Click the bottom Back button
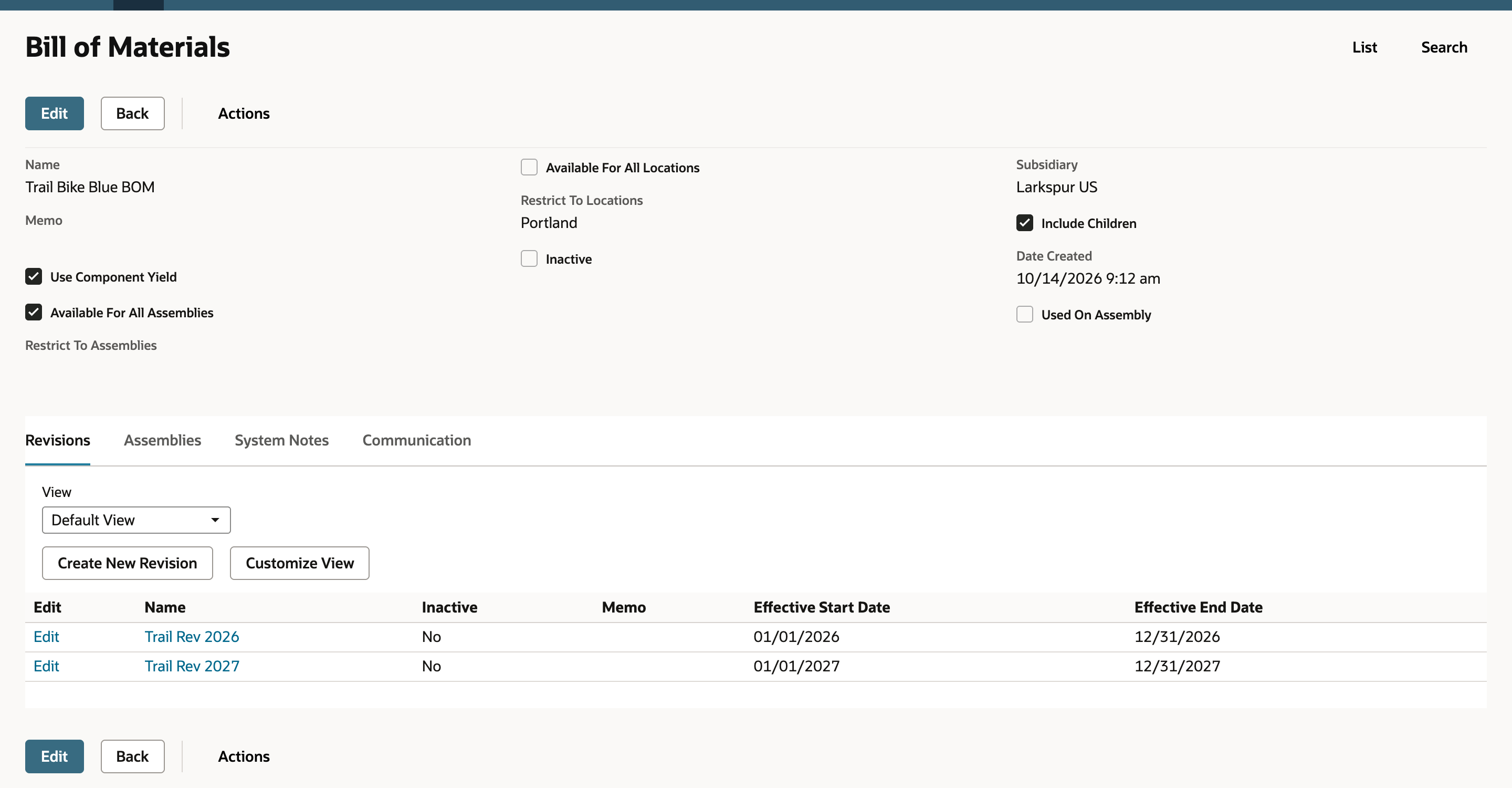This screenshot has width=1512, height=788. (x=132, y=756)
